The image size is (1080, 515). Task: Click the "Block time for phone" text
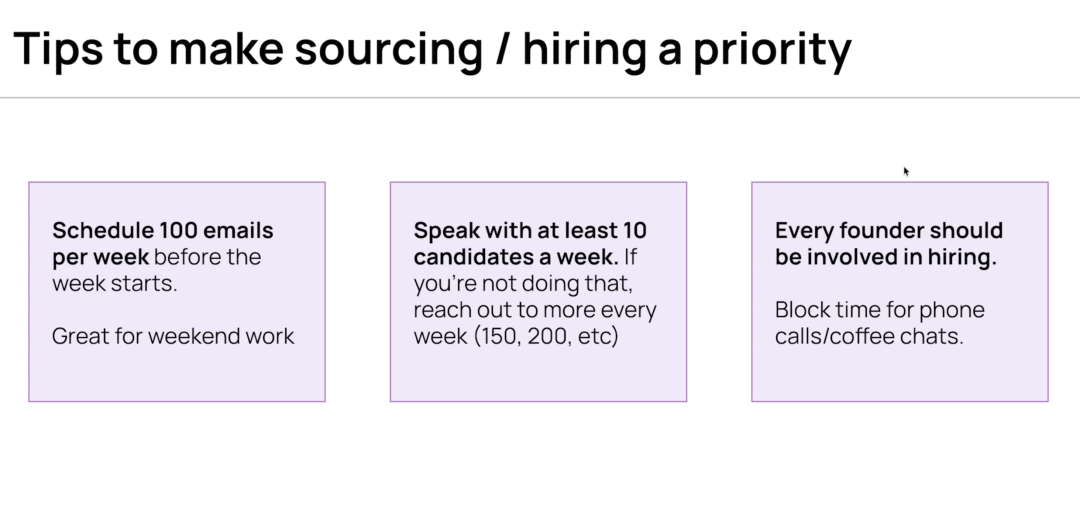point(879,310)
